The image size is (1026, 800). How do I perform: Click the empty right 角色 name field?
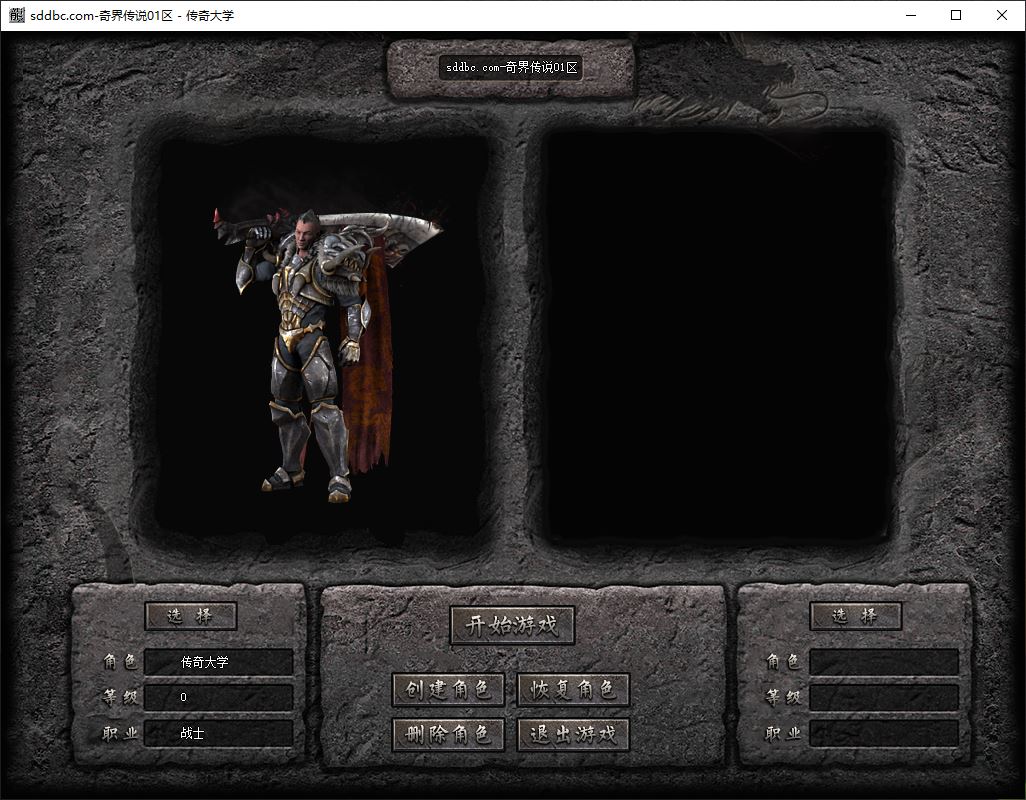(883, 662)
